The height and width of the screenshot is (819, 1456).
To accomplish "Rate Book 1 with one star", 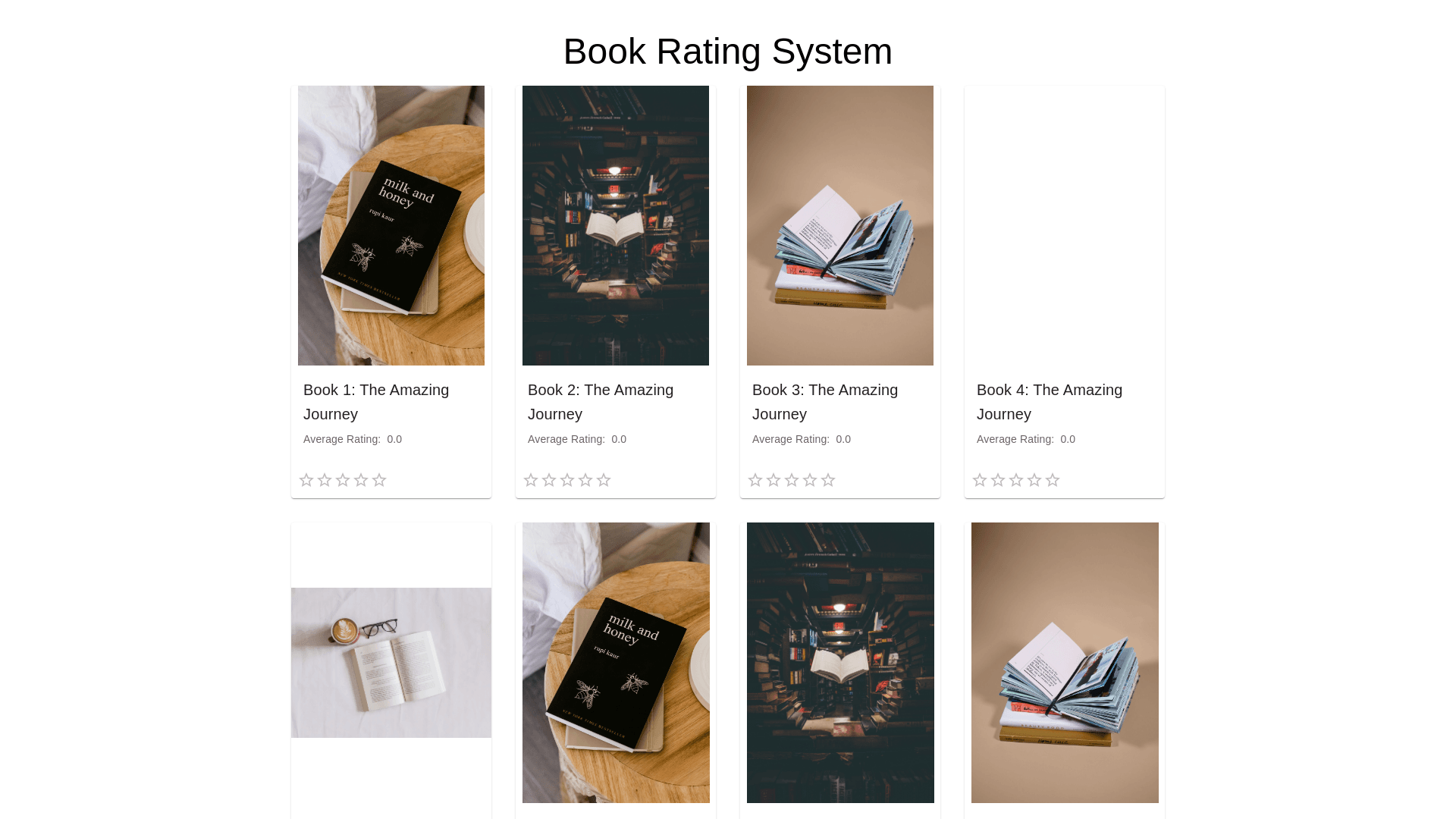I will [306, 480].
